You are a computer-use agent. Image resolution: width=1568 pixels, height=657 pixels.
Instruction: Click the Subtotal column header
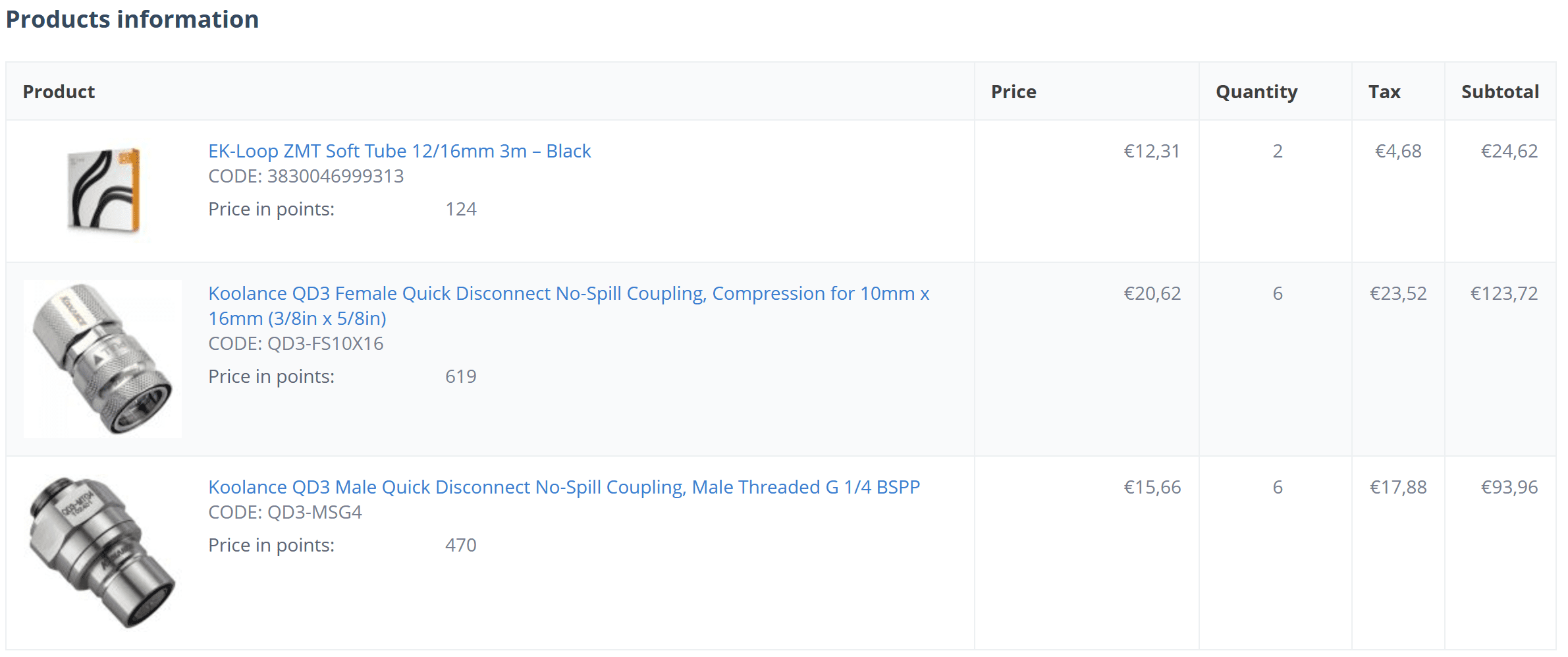click(x=1500, y=92)
